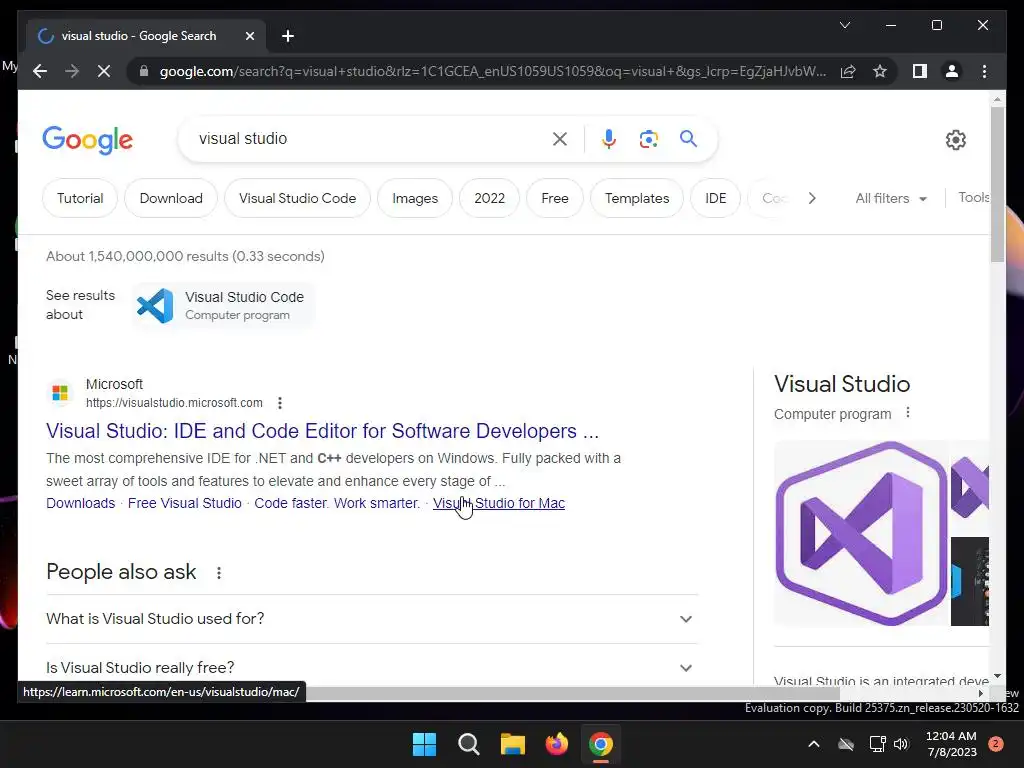Stop loading the page button
The image size is (1024, 768).
tap(104, 71)
